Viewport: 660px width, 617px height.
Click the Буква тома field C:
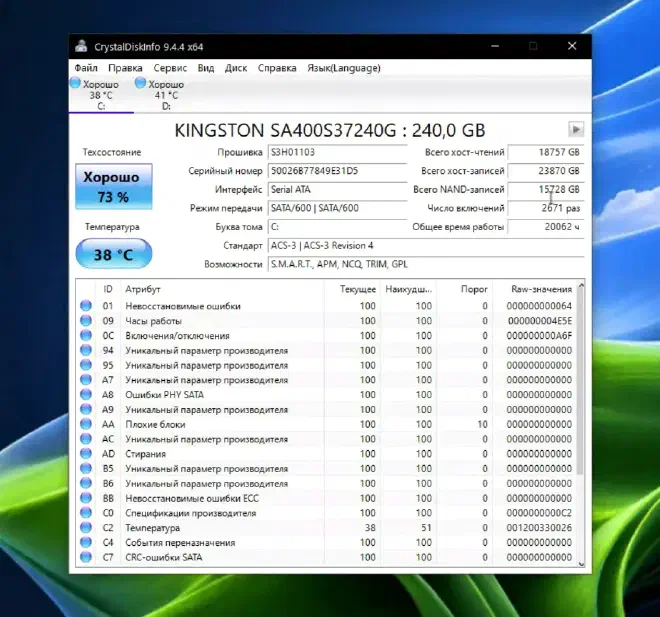(338, 227)
